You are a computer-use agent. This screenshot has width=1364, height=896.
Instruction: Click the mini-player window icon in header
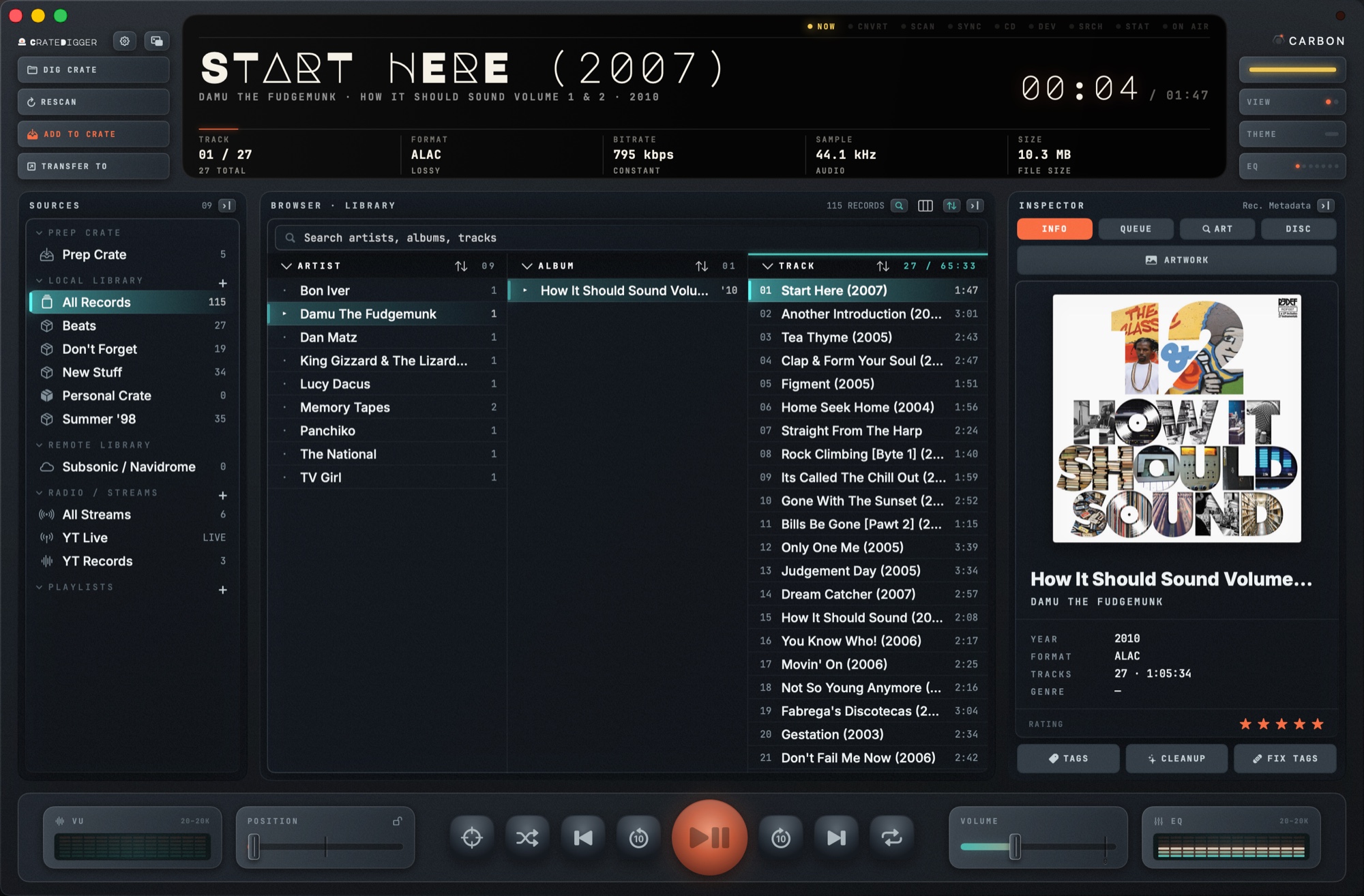click(156, 42)
